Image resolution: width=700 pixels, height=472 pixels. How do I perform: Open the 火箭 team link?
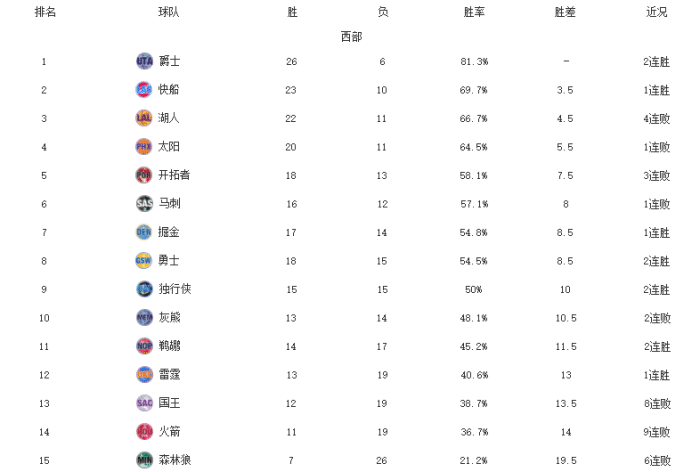click(169, 432)
